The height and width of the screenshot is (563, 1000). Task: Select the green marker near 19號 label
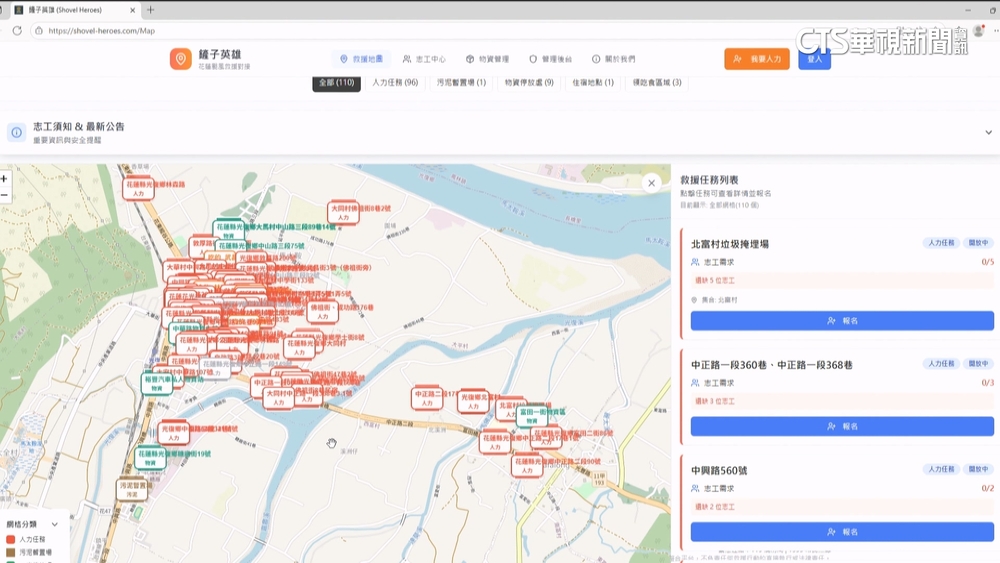click(x=151, y=458)
